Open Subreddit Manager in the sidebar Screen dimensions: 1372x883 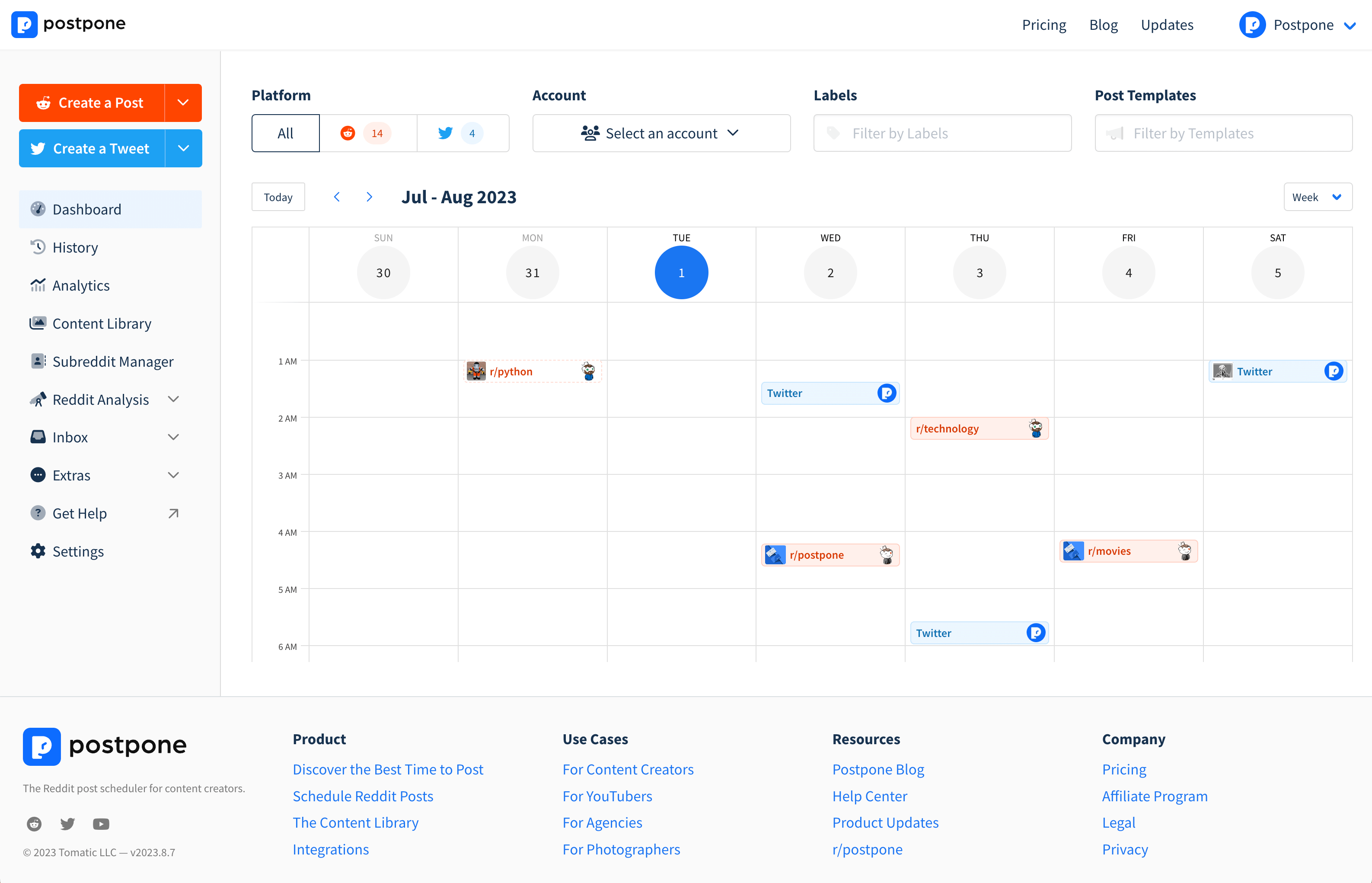pos(110,361)
